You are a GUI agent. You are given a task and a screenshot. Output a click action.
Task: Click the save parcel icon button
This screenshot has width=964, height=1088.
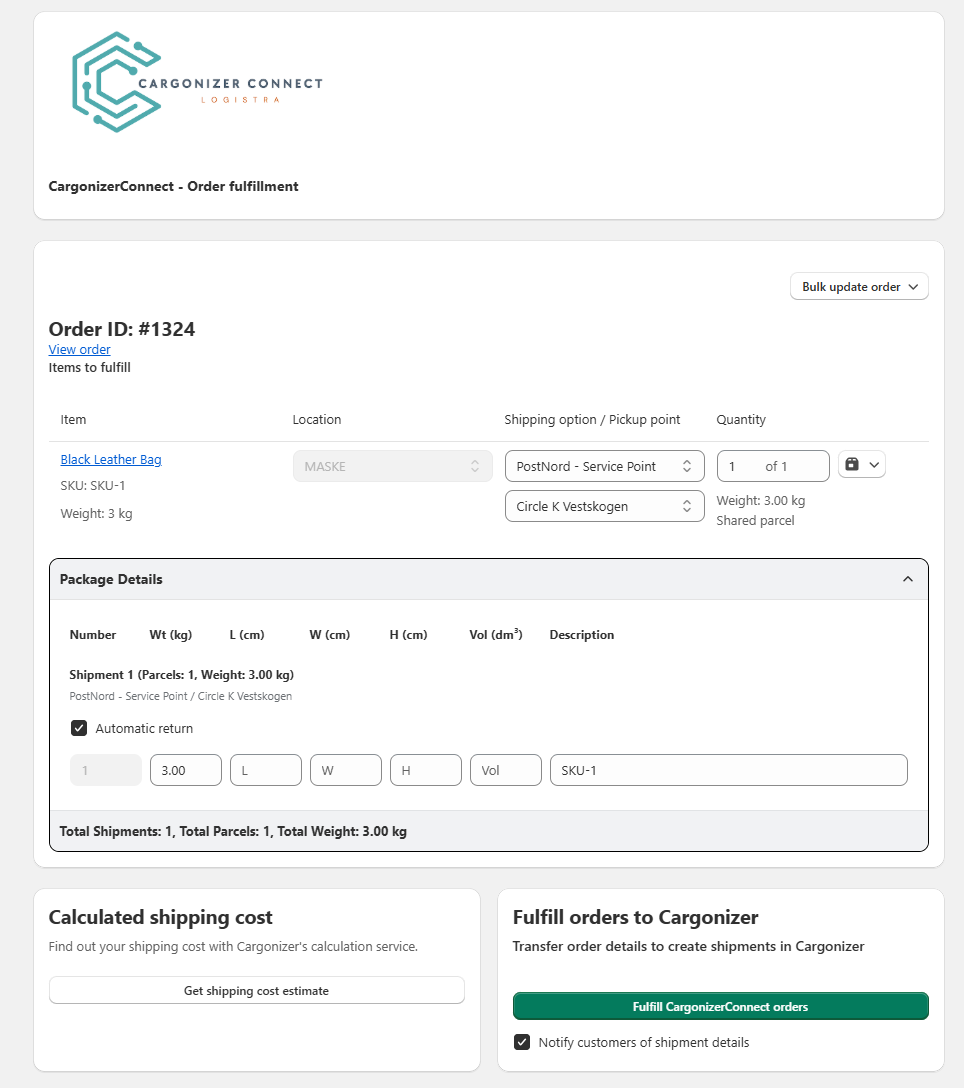coord(853,465)
